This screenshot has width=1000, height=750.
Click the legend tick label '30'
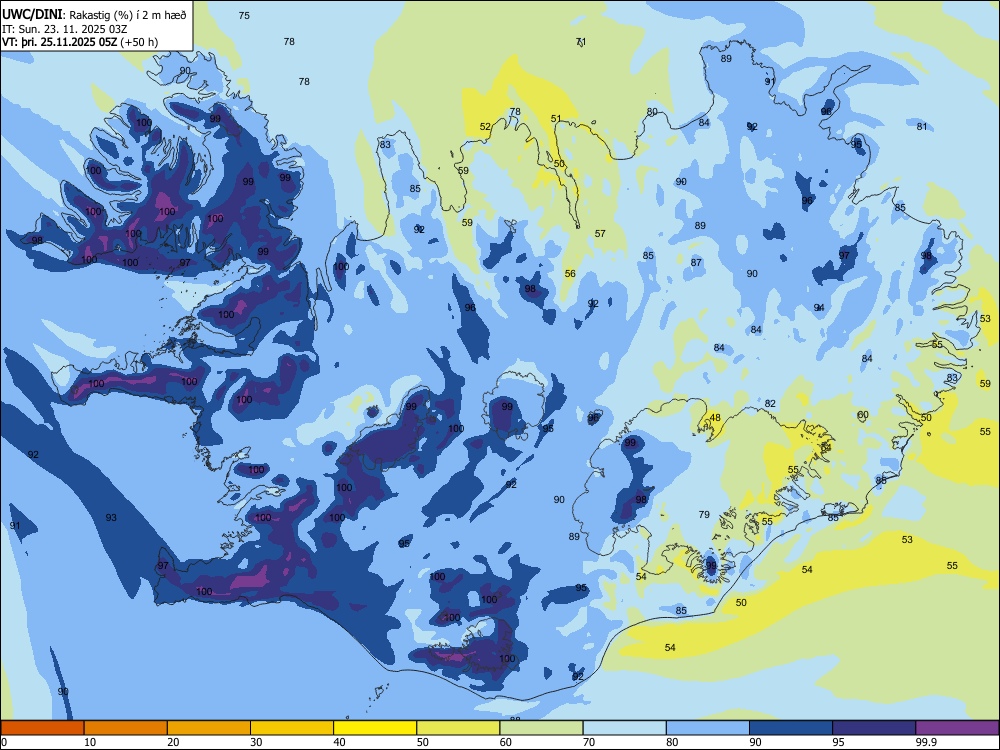[256, 742]
